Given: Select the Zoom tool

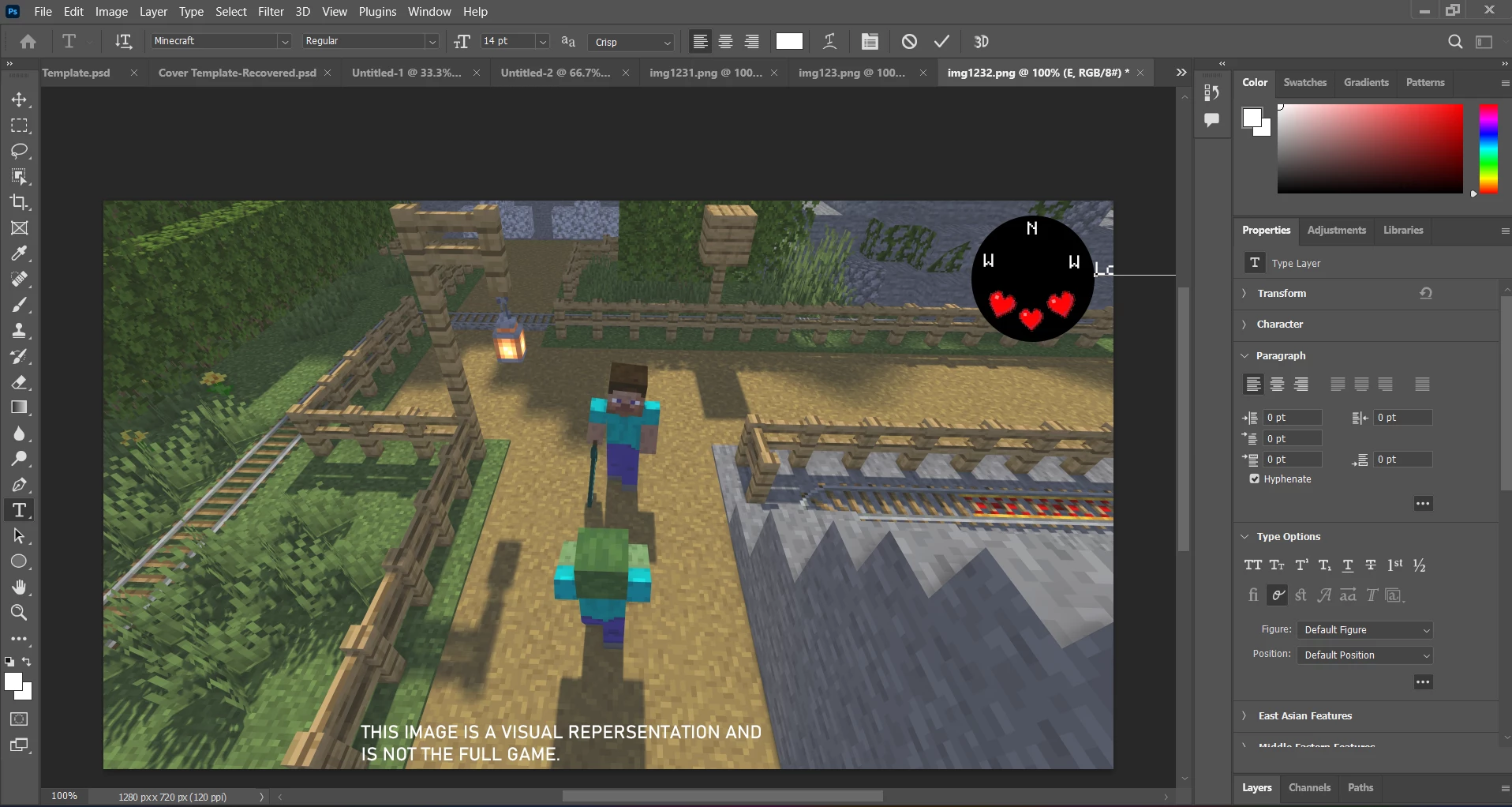Looking at the screenshot, I should click(x=20, y=613).
